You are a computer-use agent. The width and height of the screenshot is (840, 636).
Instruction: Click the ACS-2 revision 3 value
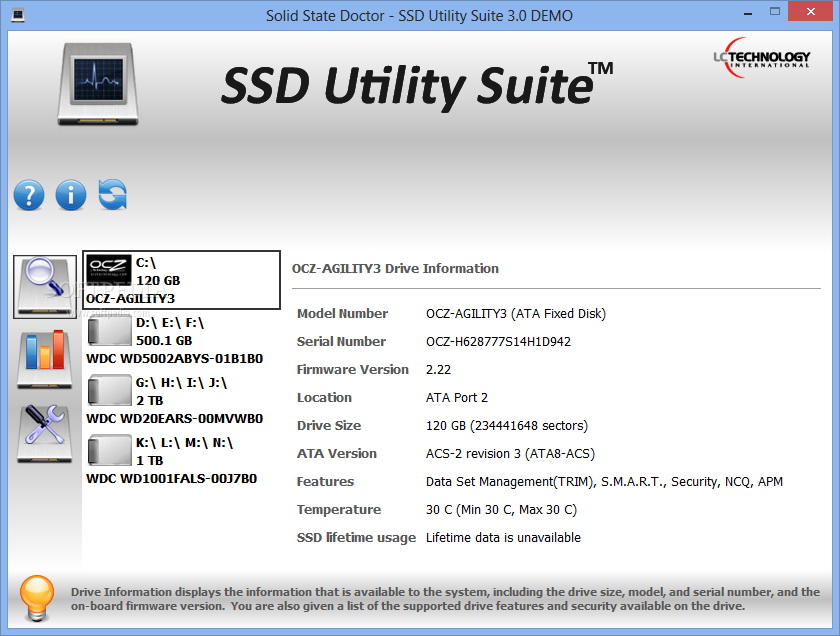click(511, 453)
